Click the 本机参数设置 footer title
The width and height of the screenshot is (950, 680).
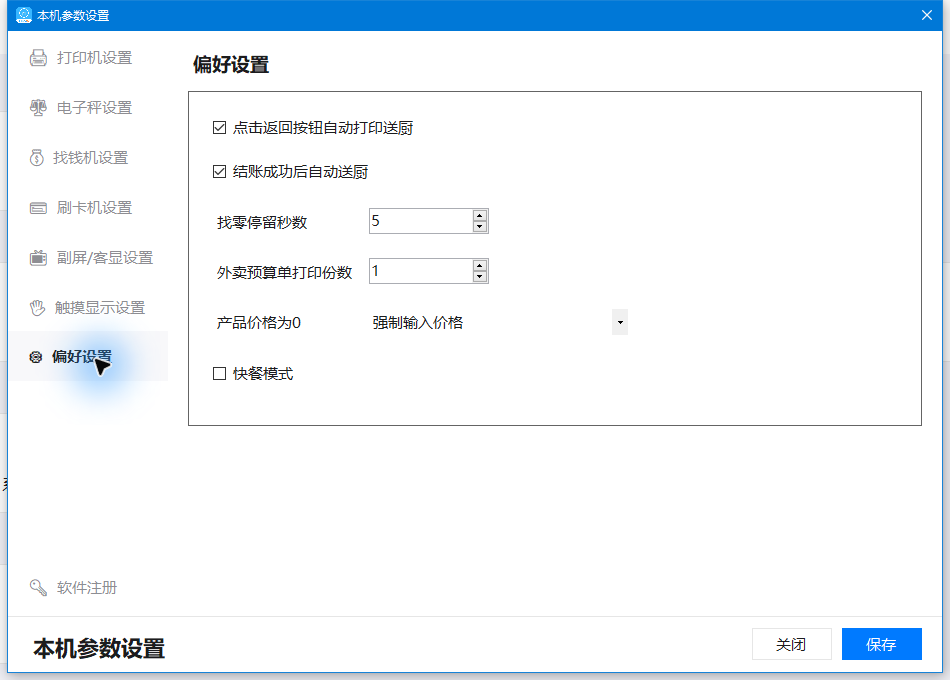click(x=99, y=648)
